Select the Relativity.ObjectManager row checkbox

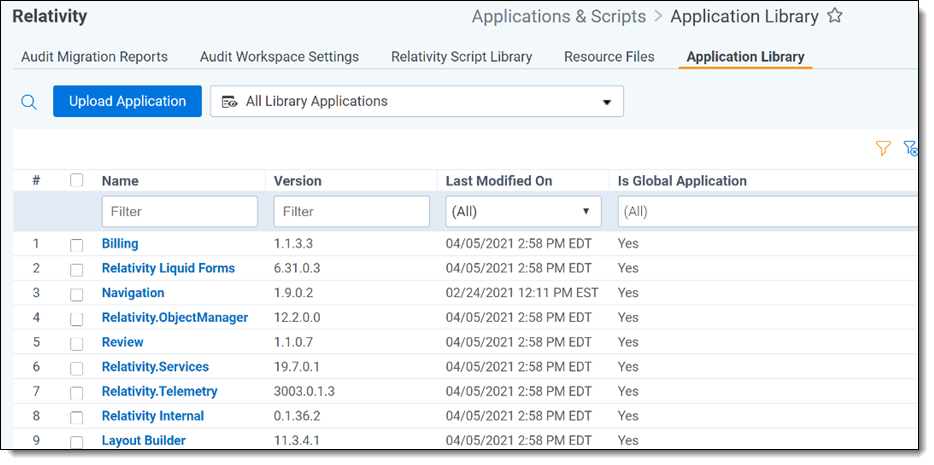pos(76,319)
